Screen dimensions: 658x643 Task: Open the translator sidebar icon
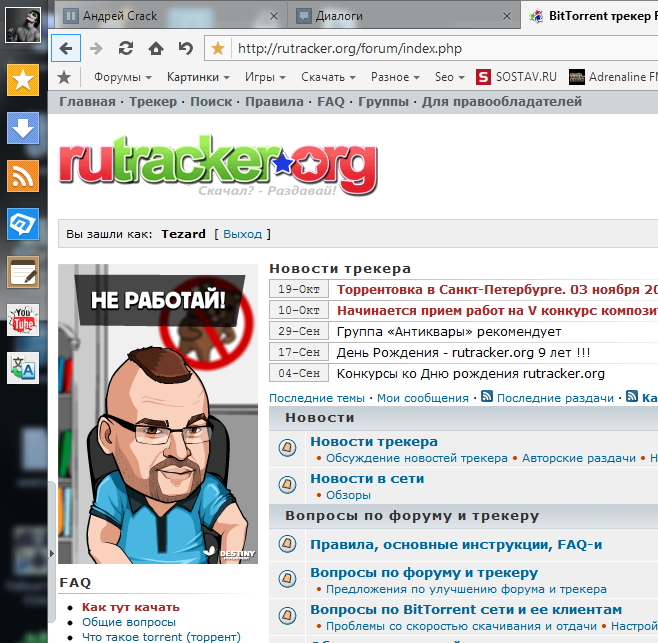[23, 368]
